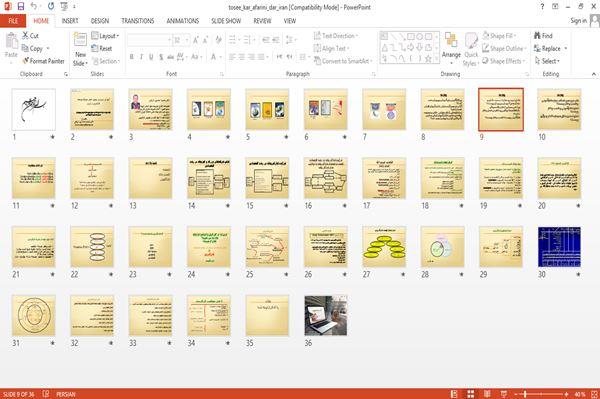600x399 pixels.
Task: Switch to the SLIDE SHOW tab
Action: click(226, 21)
